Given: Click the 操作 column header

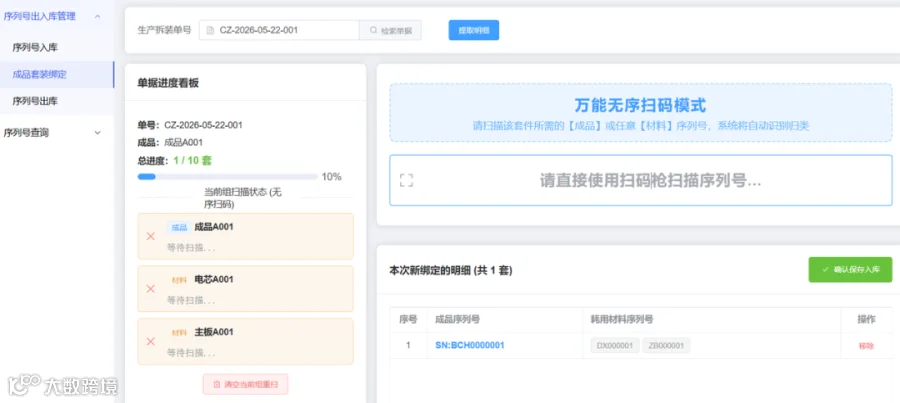Looking at the screenshot, I should point(866,320).
